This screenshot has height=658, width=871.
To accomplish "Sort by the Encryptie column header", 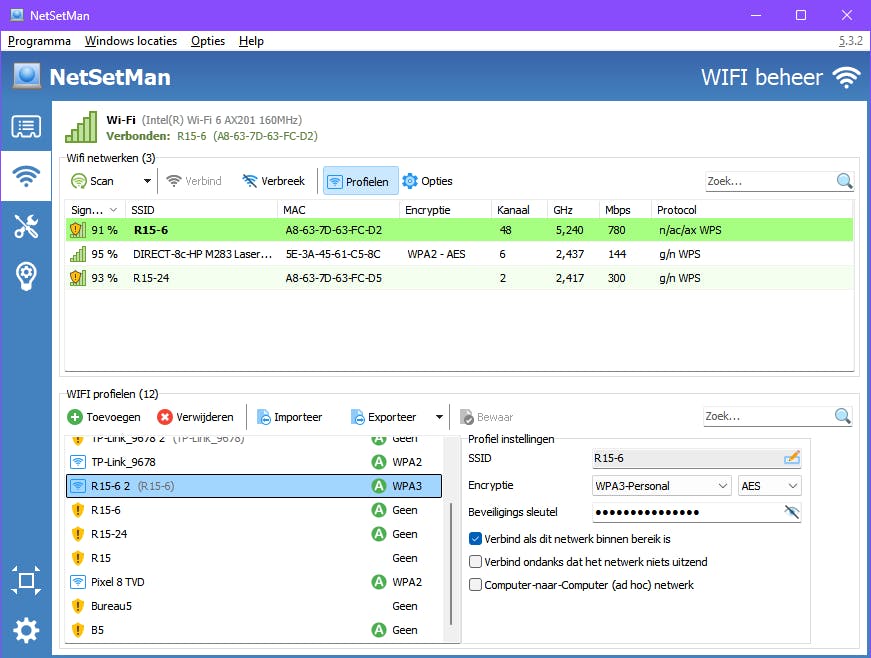I will [445, 210].
